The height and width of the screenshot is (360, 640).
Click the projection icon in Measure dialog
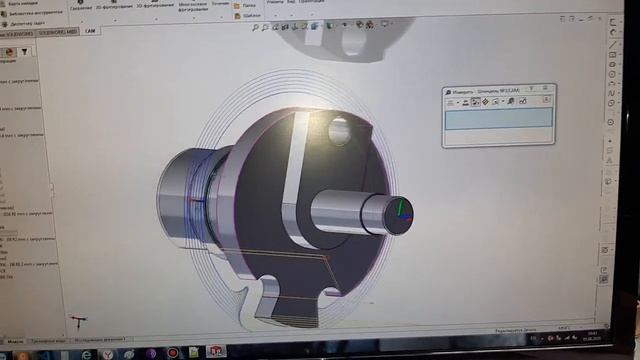[495, 101]
